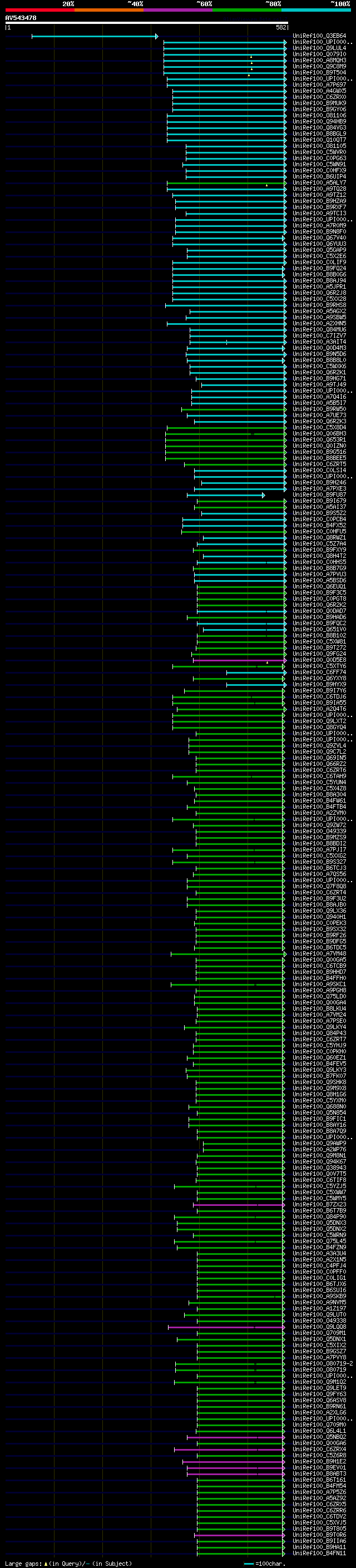Open hit UniRef100_Q10QT7
Image resolution: width=356 pixels, height=1568 pixels.
tap(319, 140)
